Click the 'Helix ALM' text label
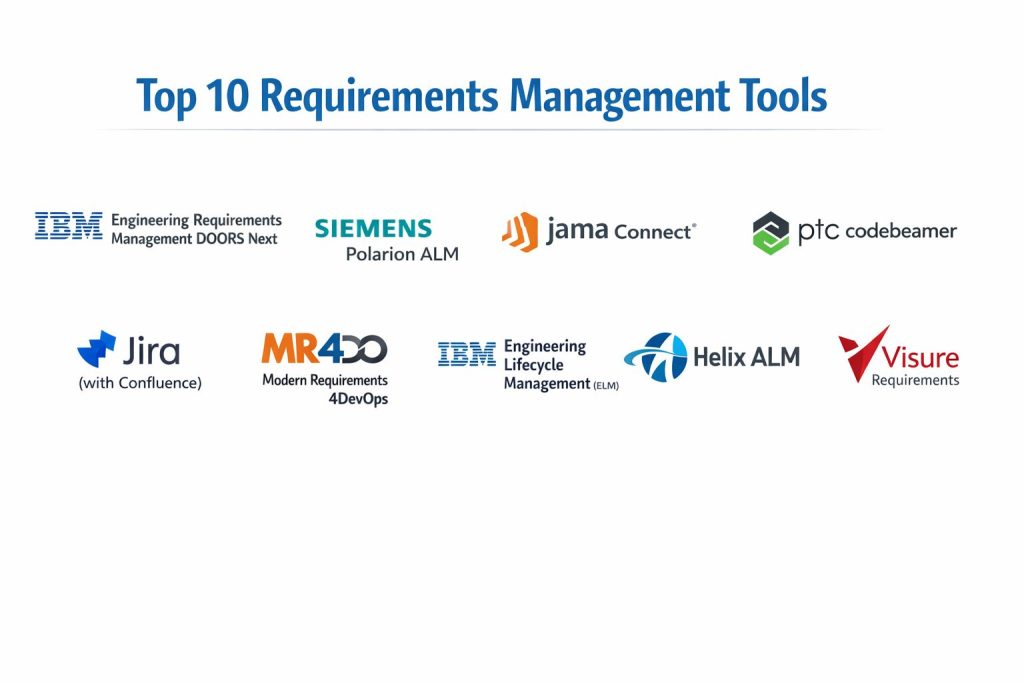 click(746, 357)
